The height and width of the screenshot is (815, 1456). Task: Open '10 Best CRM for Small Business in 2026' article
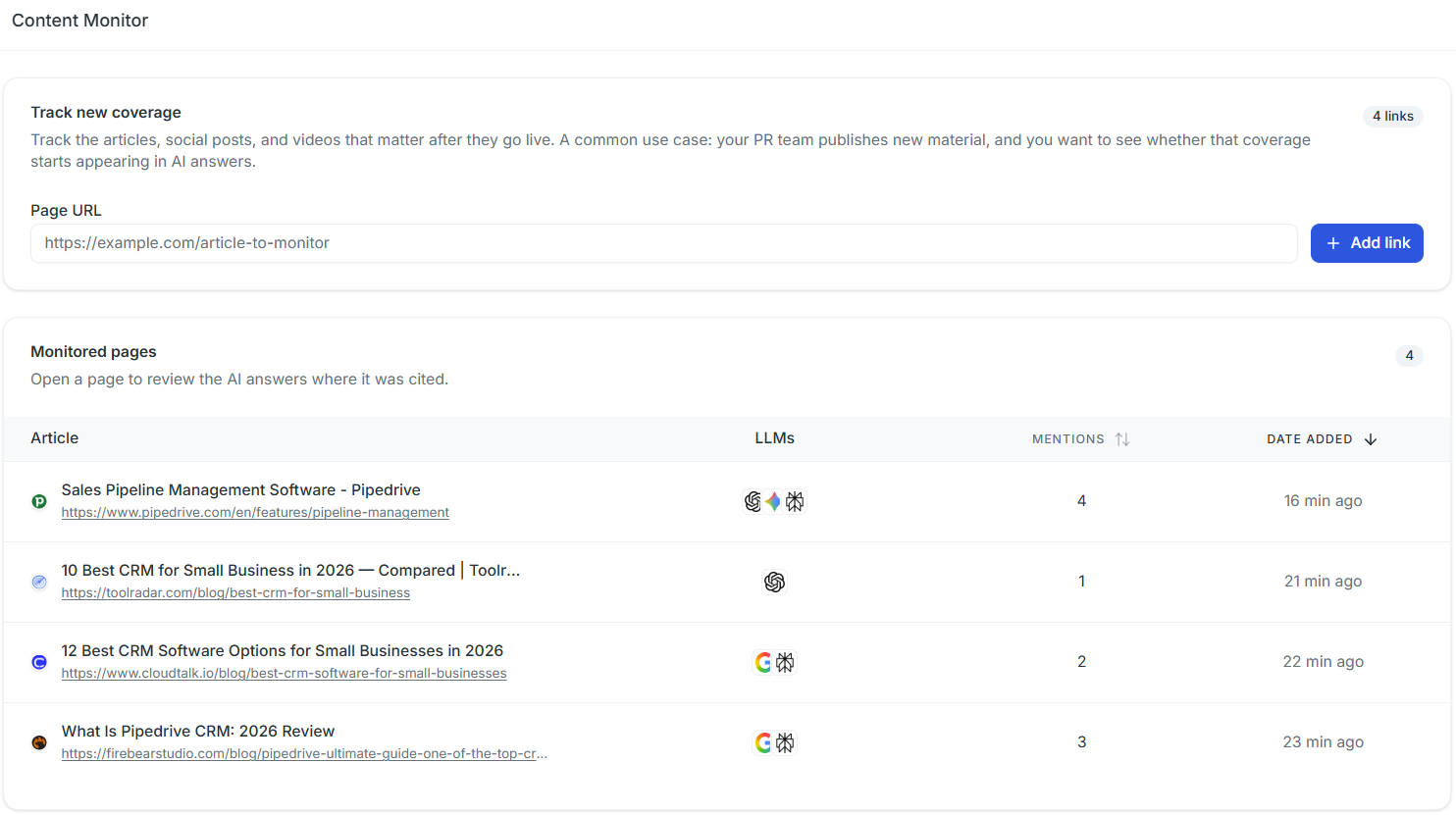tap(290, 571)
